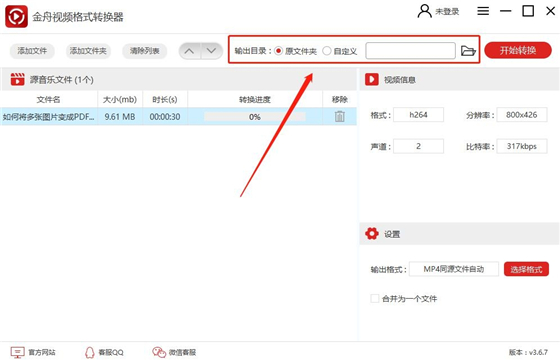560x363 pixels.
Task: Click the 清除列表 button
Action: coord(144,51)
